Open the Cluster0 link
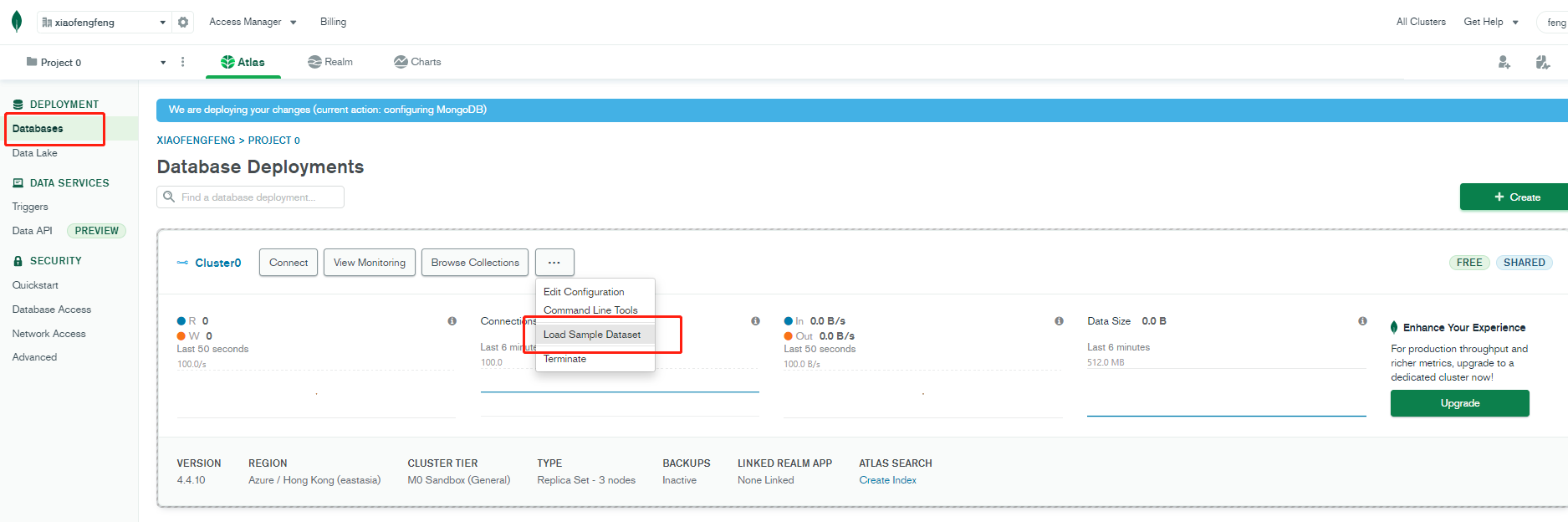The height and width of the screenshot is (522, 1568). pyautogui.click(x=218, y=263)
